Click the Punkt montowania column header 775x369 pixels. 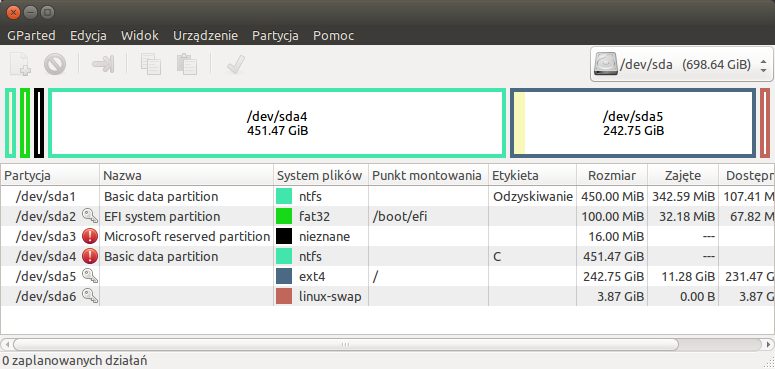pos(428,175)
